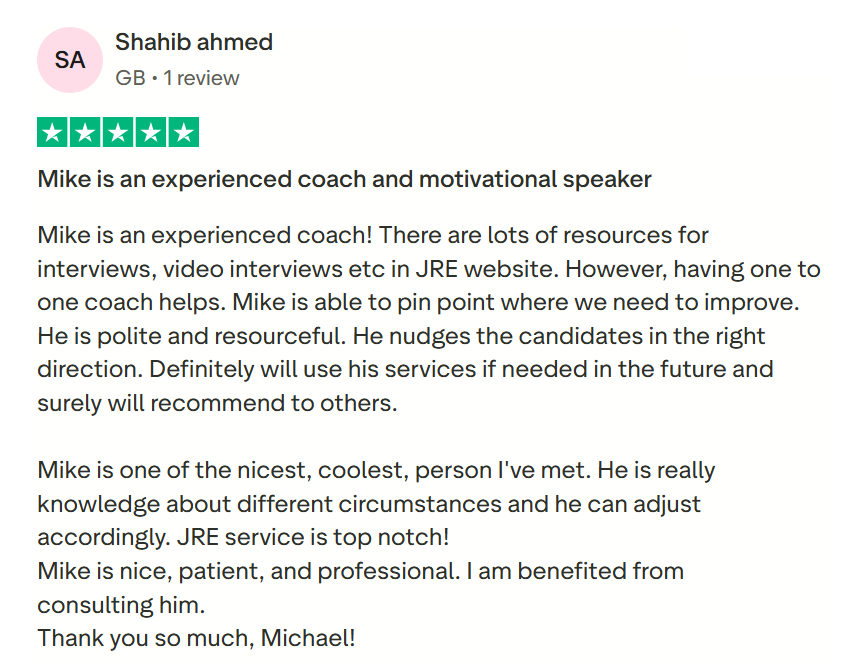Click the line "surely will recommend to others."
Image resolution: width=868 pixels, height=666 pixels.
pos(217,403)
